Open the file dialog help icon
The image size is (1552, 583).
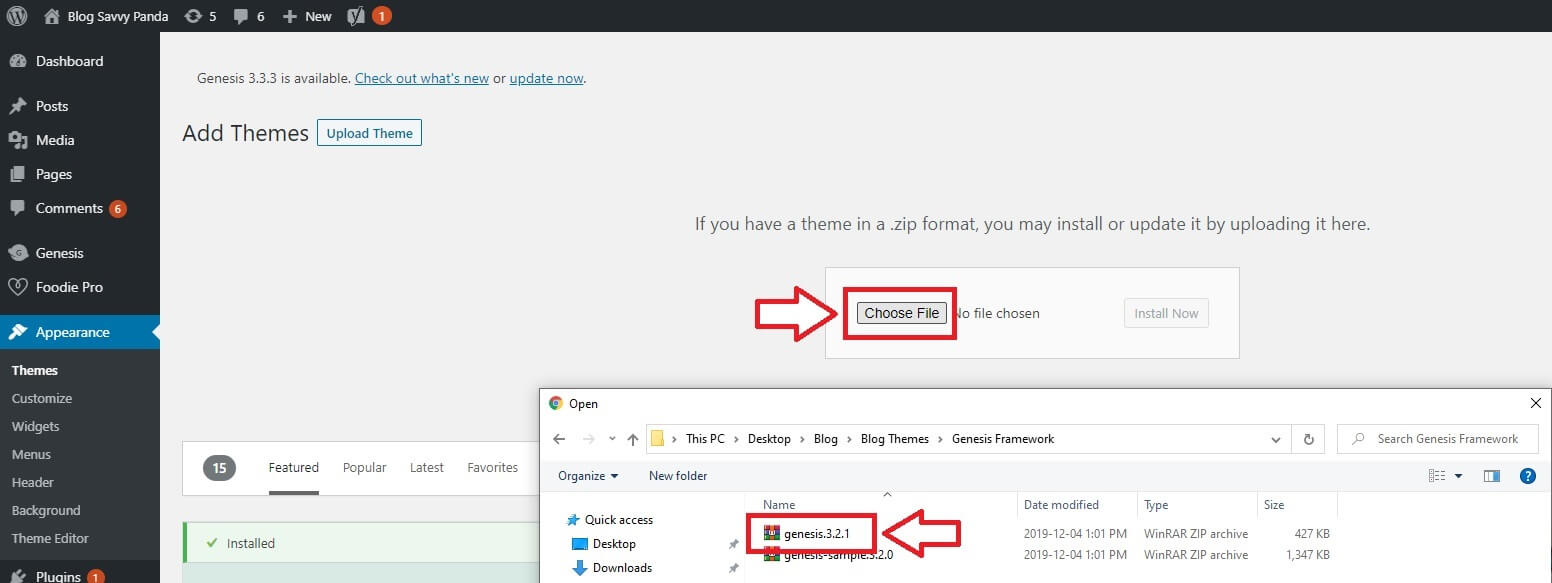tap(1527, 476)
